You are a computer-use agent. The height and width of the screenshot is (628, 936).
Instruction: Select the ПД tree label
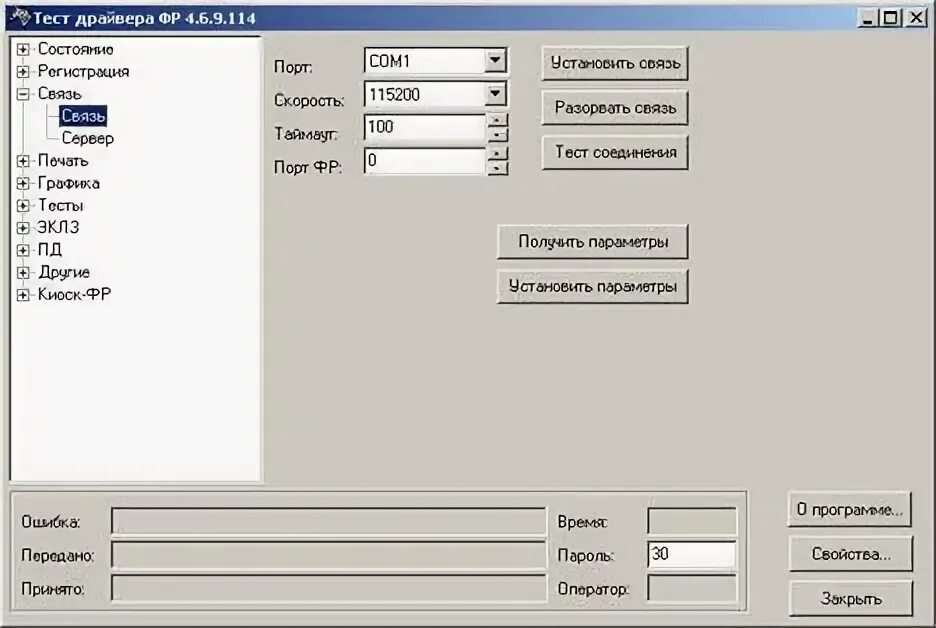[50, 250]
